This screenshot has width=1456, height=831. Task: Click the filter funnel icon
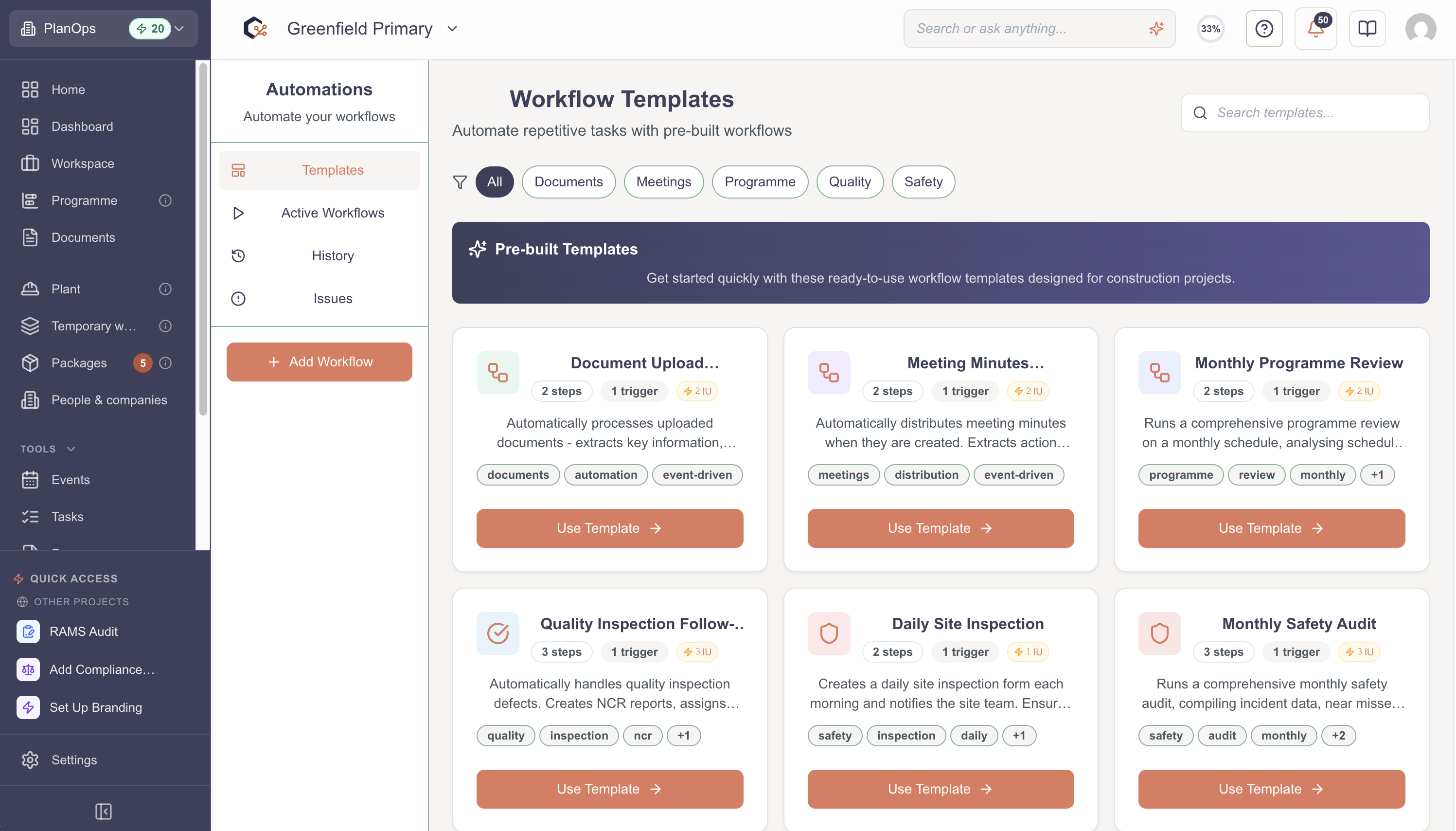coord(460,182)
